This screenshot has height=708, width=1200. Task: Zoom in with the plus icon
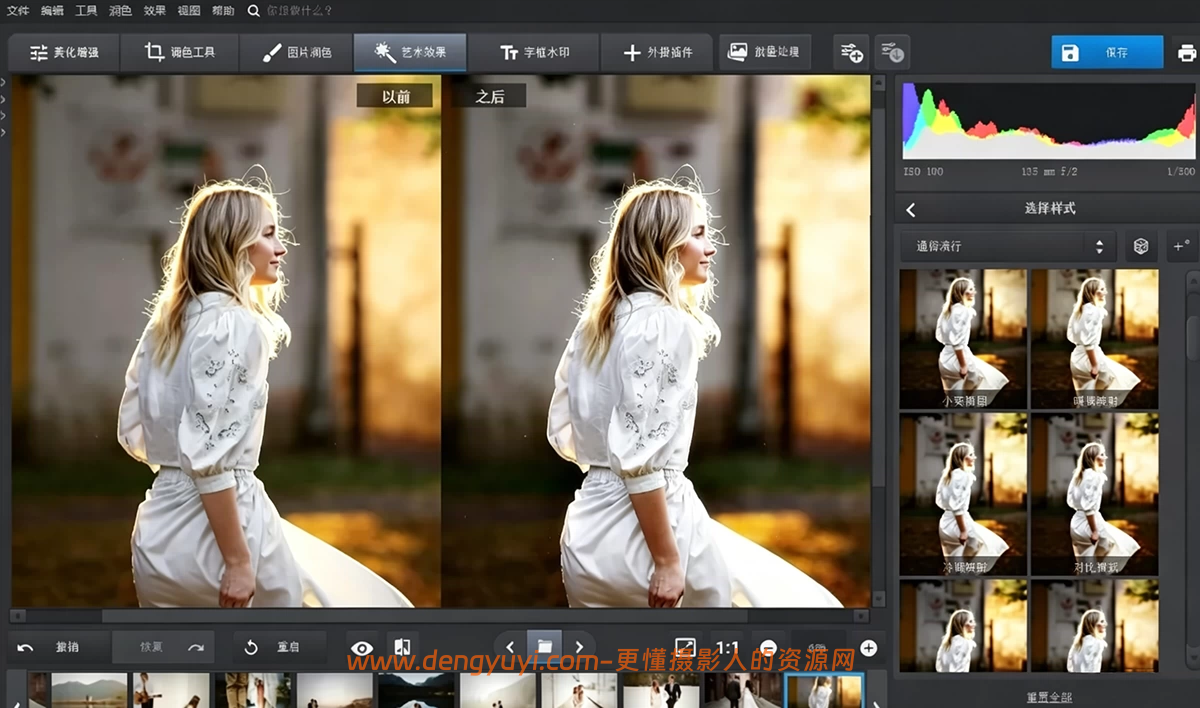click(x=868, y=648)
